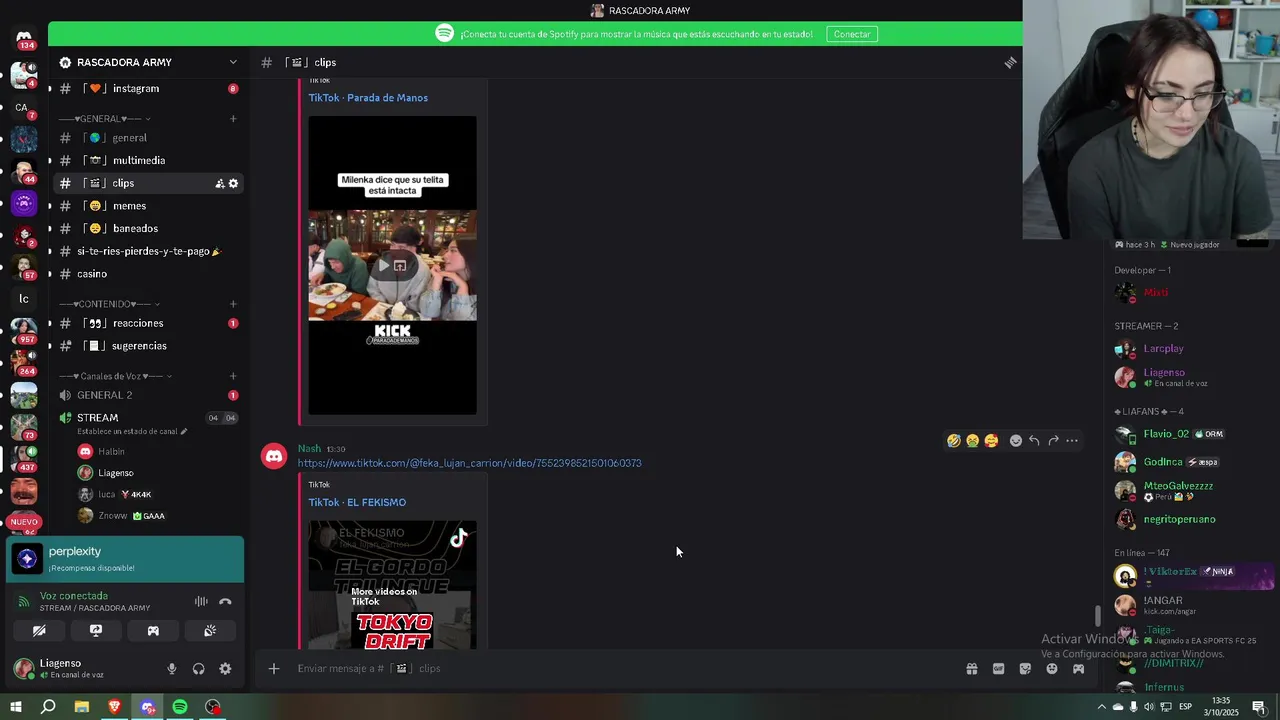The width and height of the screenshot is (1280, 720).
Task: Open more options on Nash's message
Action: [1072, 441]
